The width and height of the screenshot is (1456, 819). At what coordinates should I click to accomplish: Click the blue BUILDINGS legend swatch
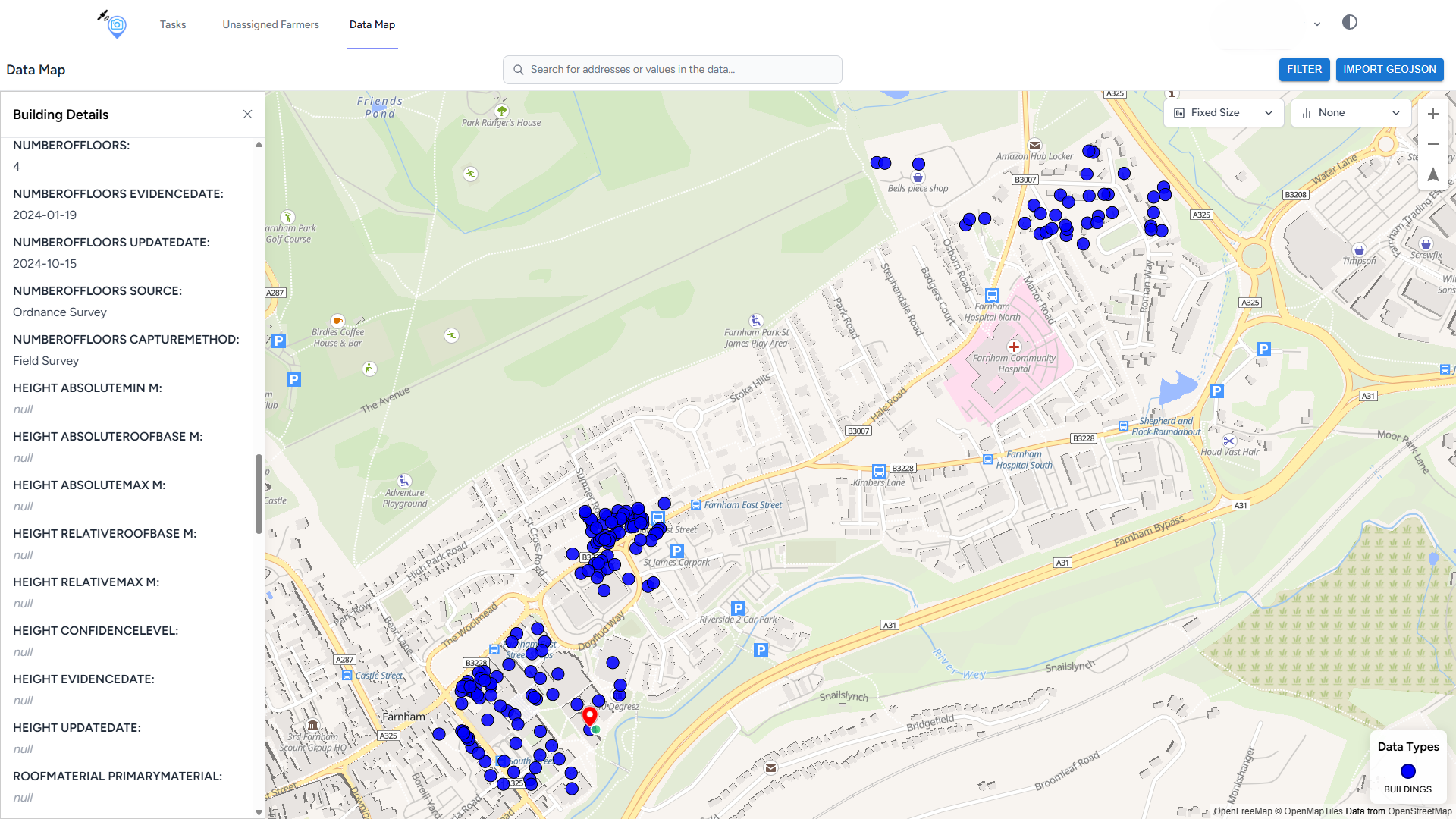pyautogui.click(x=1407, y=771)
